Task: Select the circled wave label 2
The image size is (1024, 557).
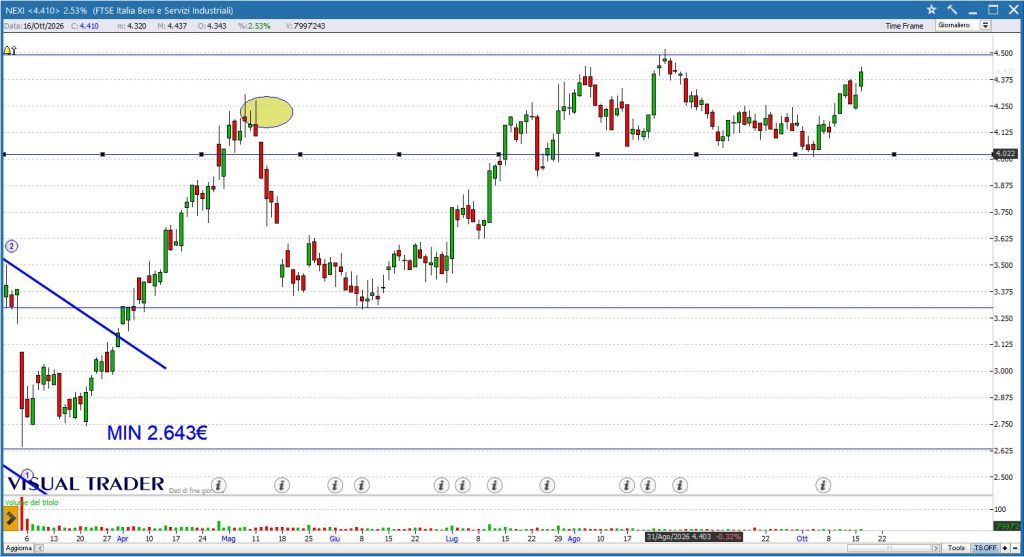Action: [x=11, y=246]
